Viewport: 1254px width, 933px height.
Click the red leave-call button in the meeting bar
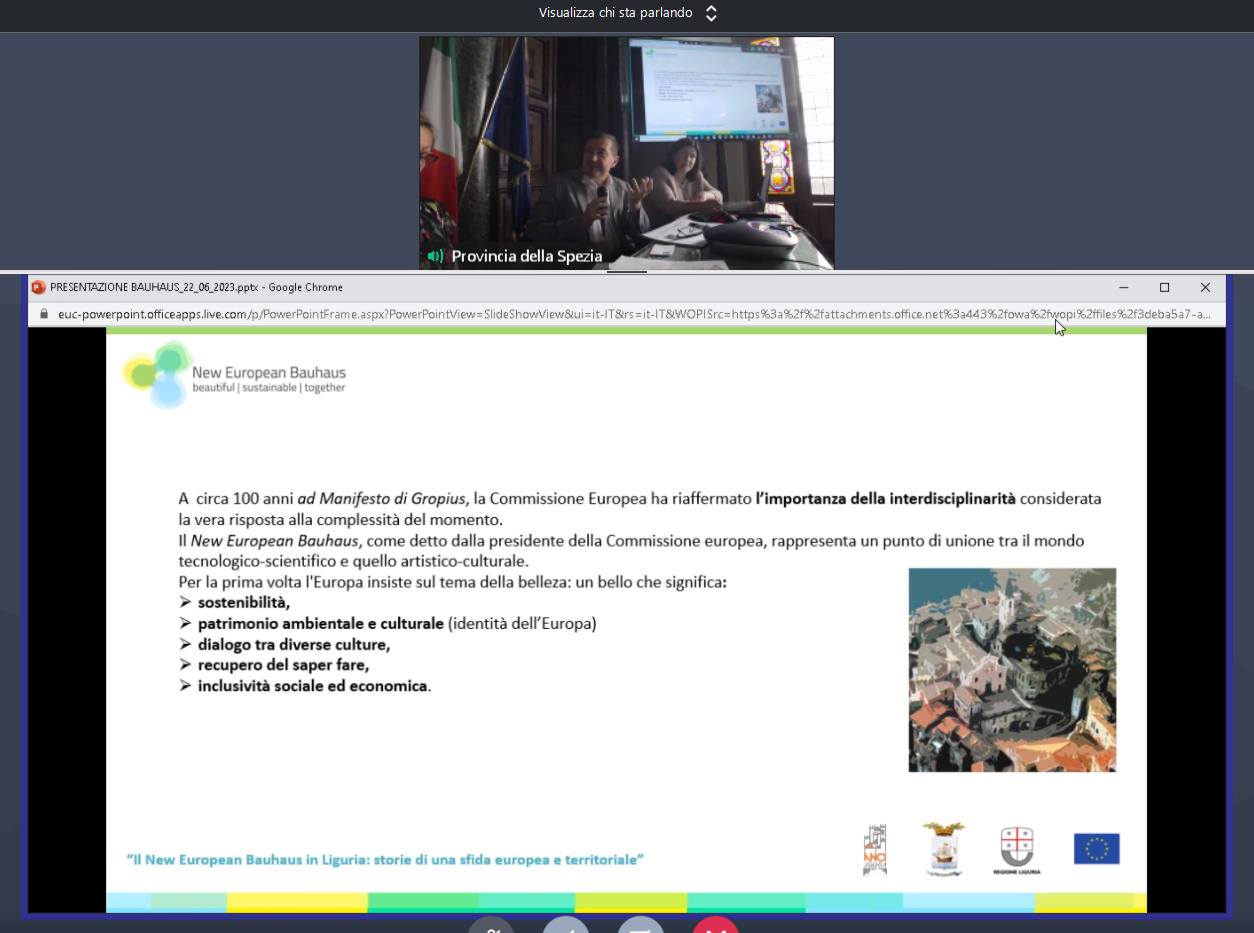click(716, 925)
